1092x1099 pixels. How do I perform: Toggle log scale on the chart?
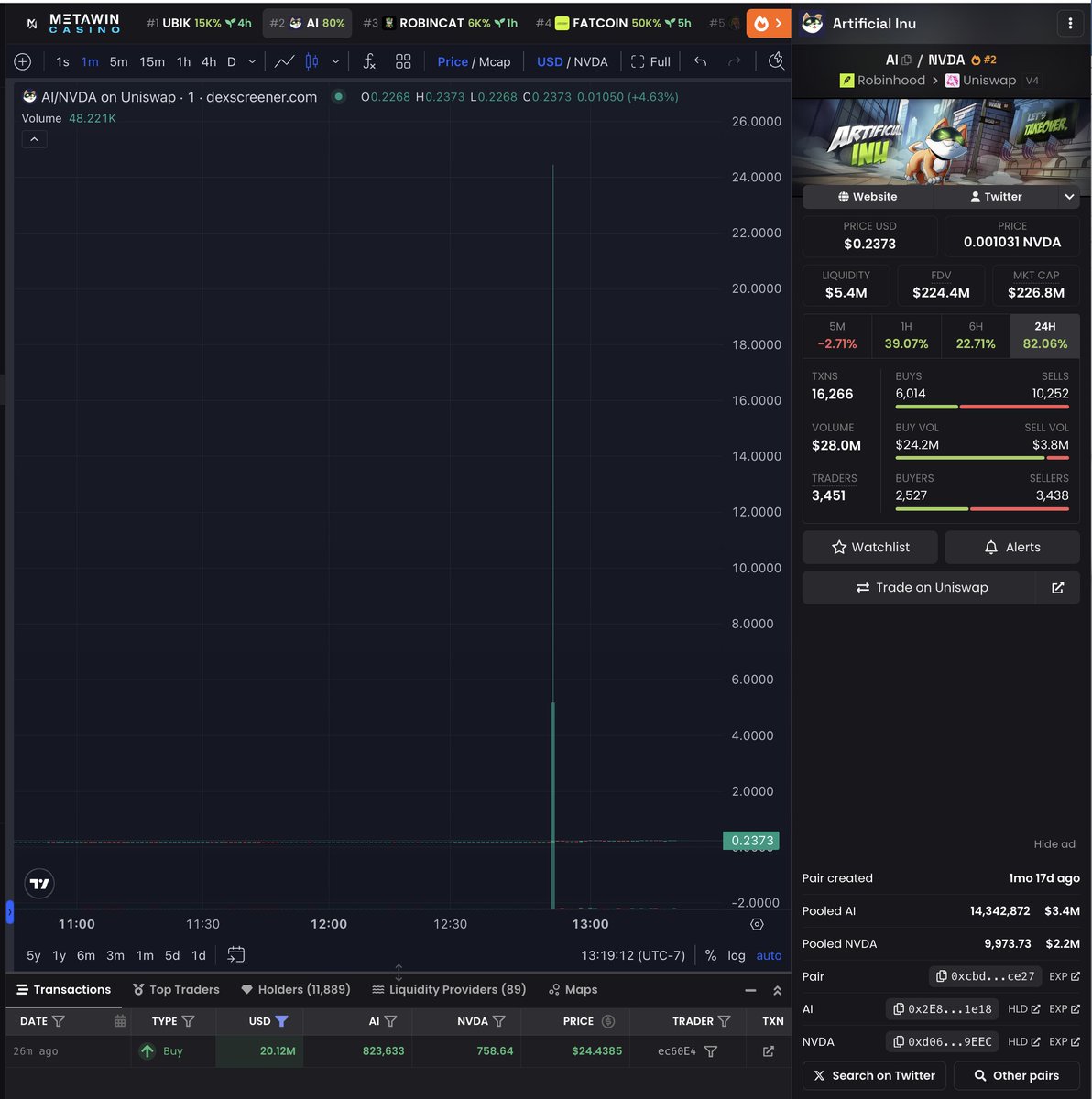737,955
